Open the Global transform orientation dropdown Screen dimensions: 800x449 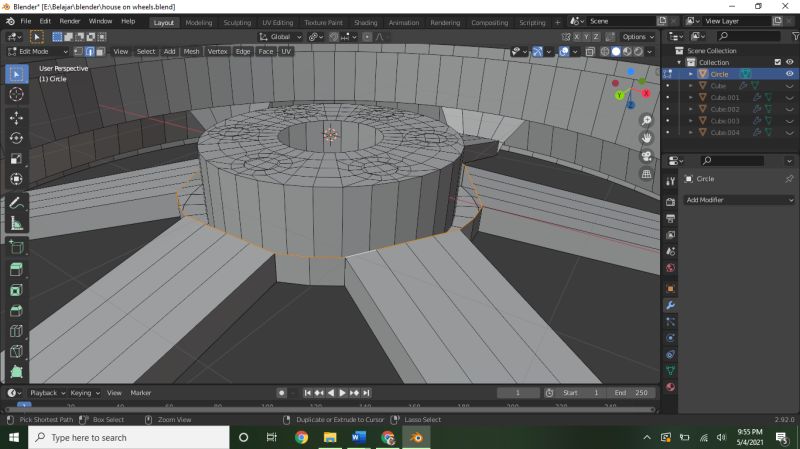[x=280, y=37]
